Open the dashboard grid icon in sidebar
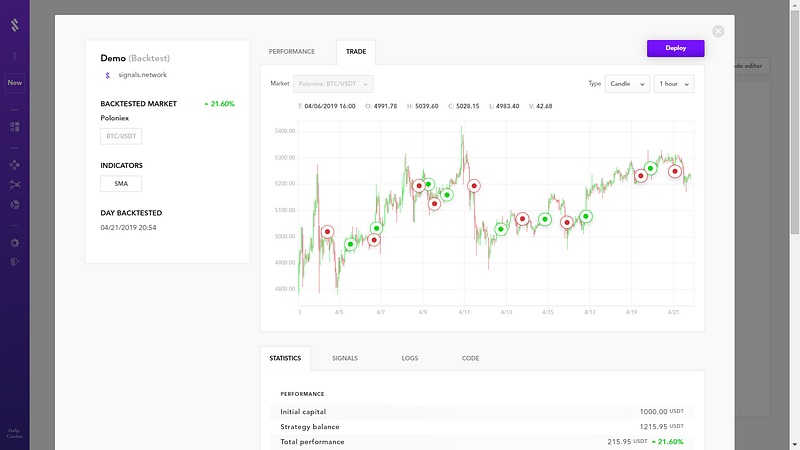800x450 pixels. click(x=15, y=127)
